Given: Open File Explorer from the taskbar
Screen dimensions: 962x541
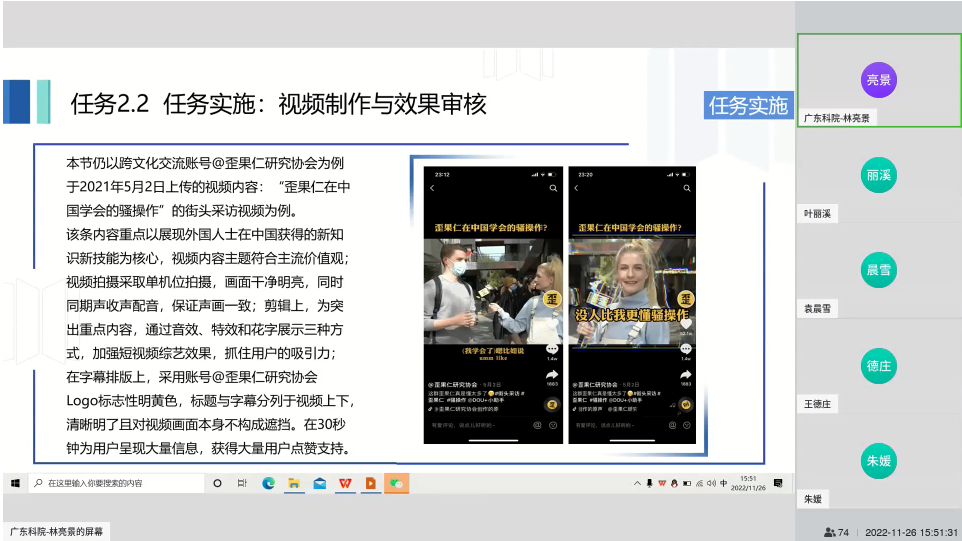Looking at the screenshot, I should click(x=294, y=483).
